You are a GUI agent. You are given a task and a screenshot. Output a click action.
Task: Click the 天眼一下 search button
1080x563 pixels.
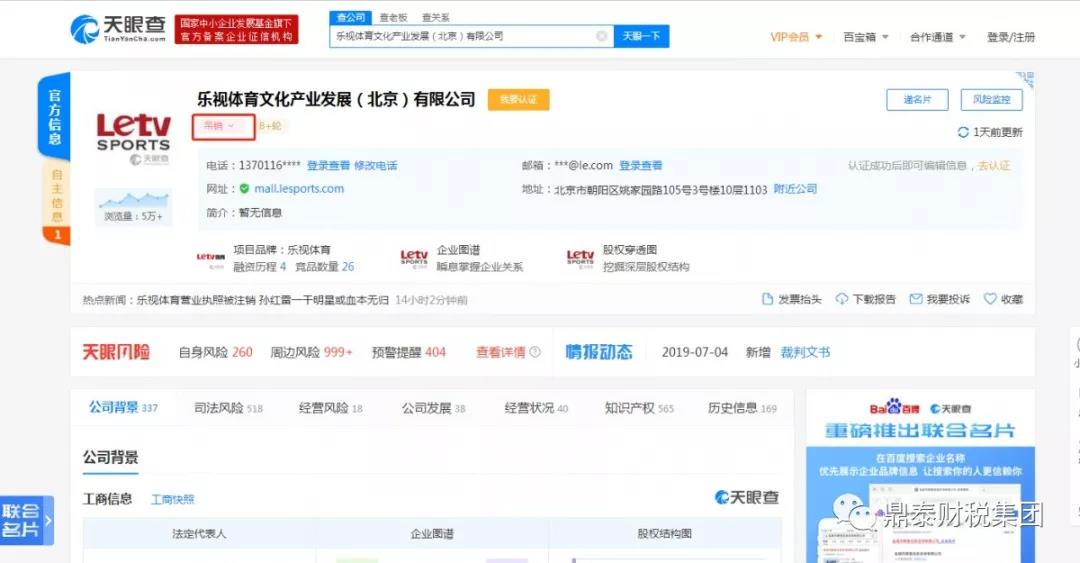tap(641, 36)
